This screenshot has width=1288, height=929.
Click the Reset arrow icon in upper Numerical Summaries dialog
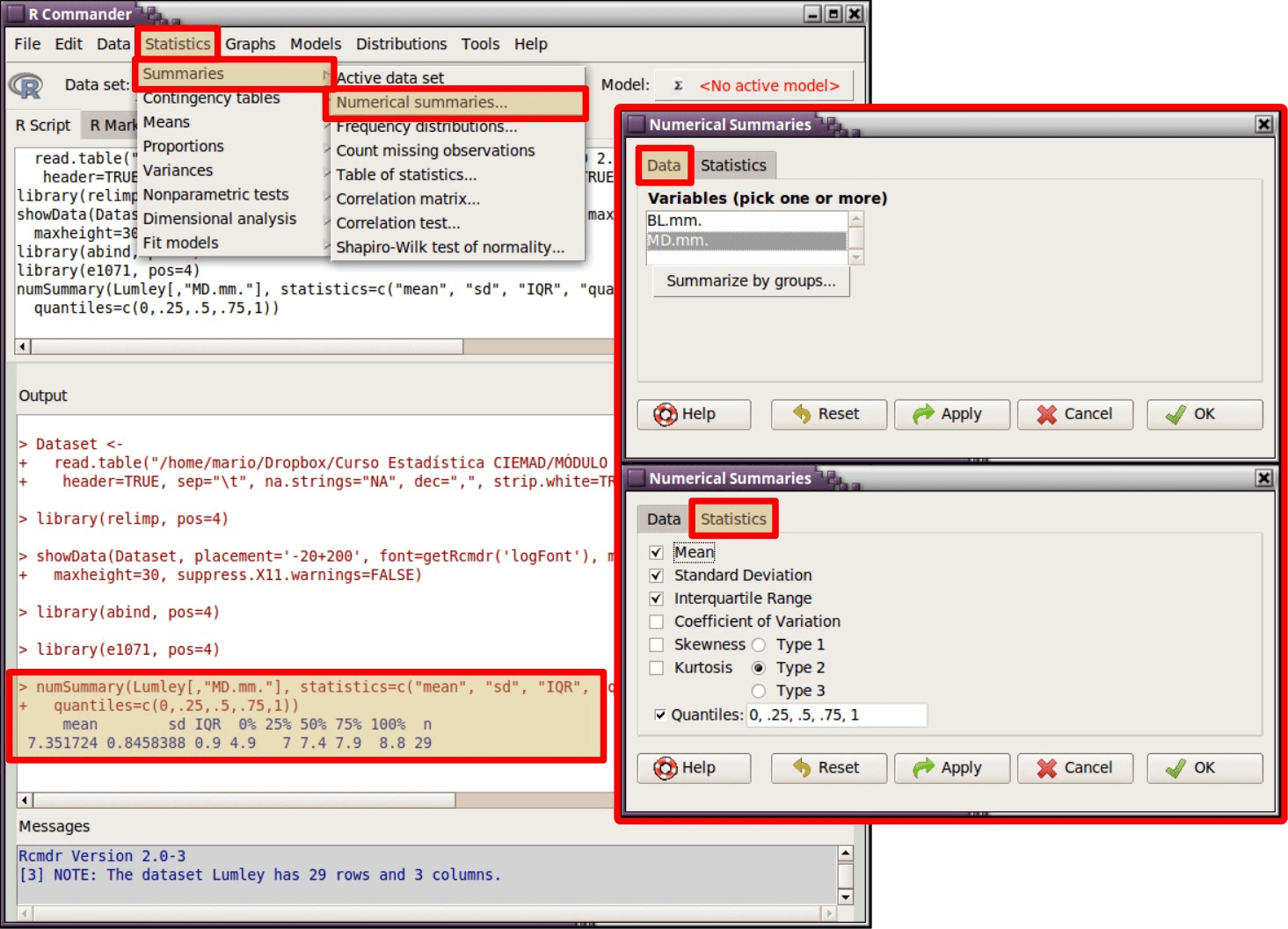802,414
